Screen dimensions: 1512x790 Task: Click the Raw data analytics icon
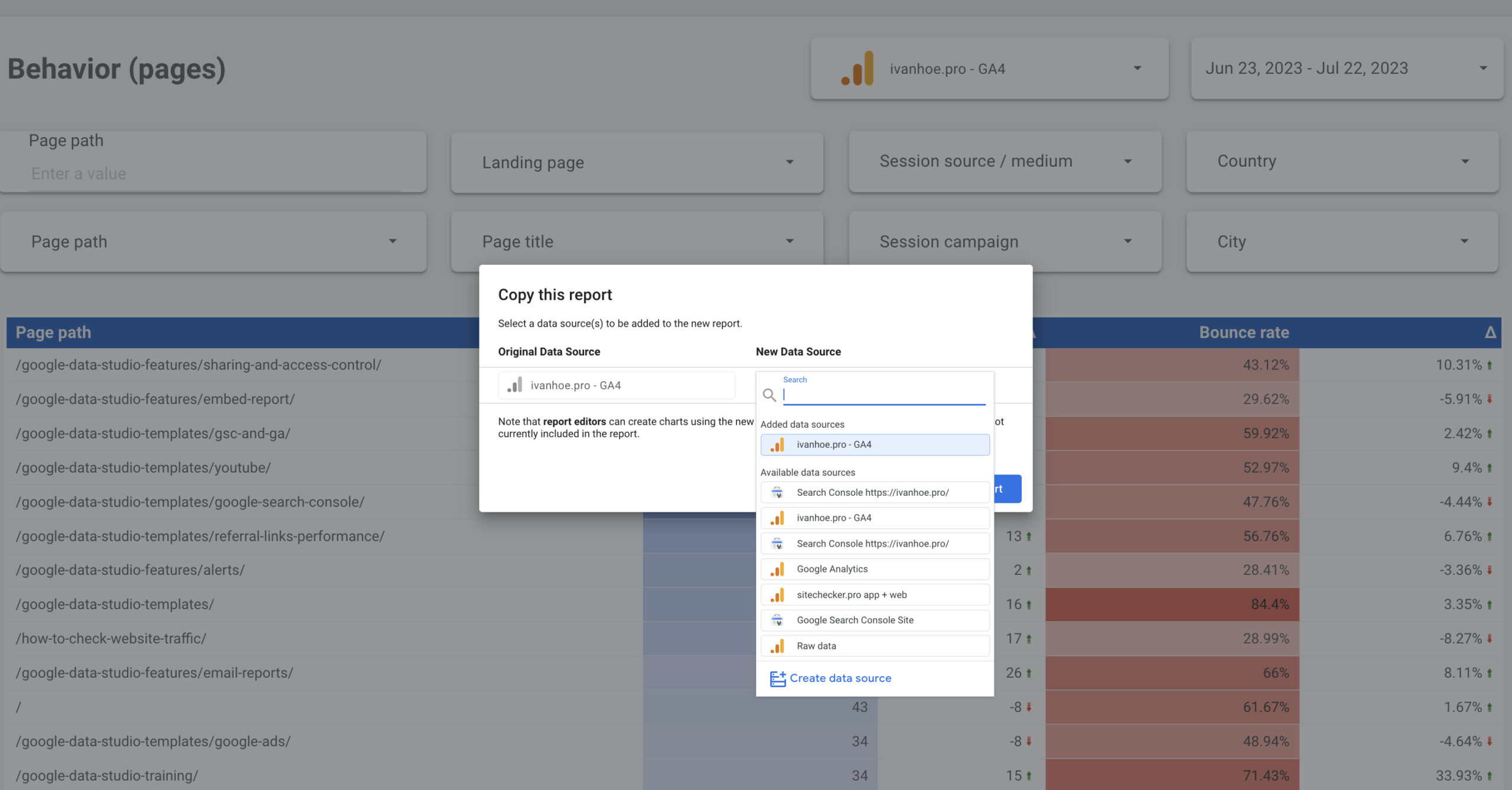coord(777,646)
